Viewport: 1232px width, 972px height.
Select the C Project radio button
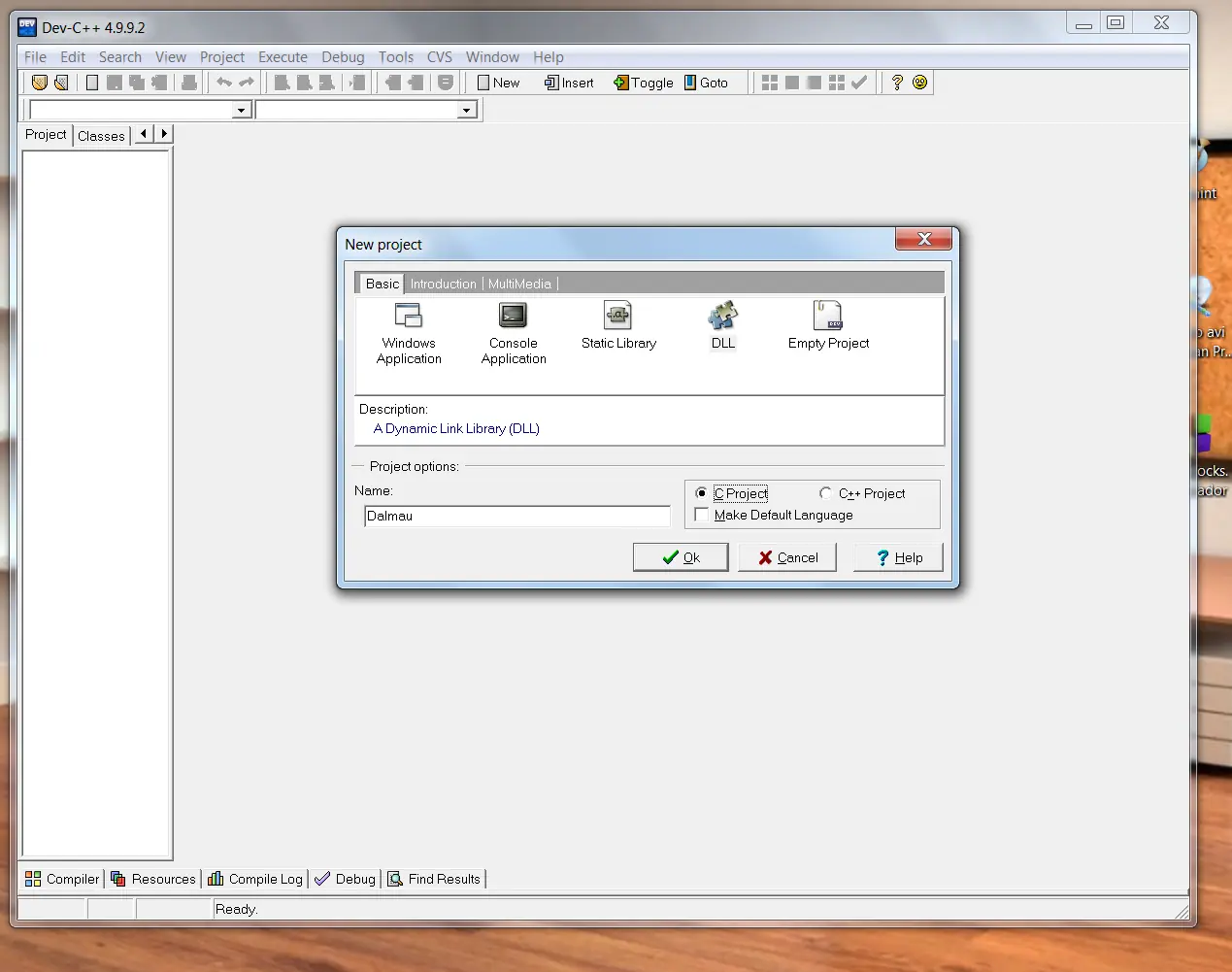coord(701,493)
